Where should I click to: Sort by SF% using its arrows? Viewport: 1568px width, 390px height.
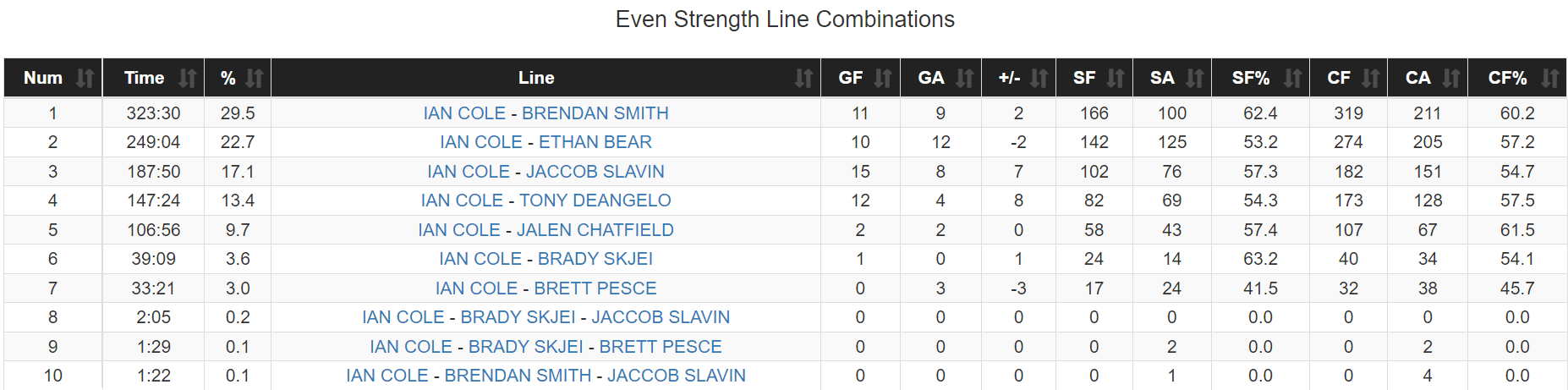pos(1292,79)
